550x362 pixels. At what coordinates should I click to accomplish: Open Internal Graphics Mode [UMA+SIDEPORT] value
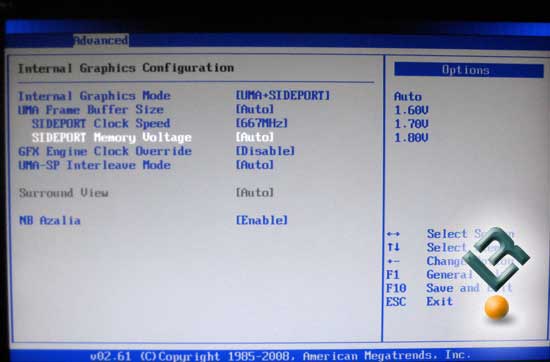point(282,95)
